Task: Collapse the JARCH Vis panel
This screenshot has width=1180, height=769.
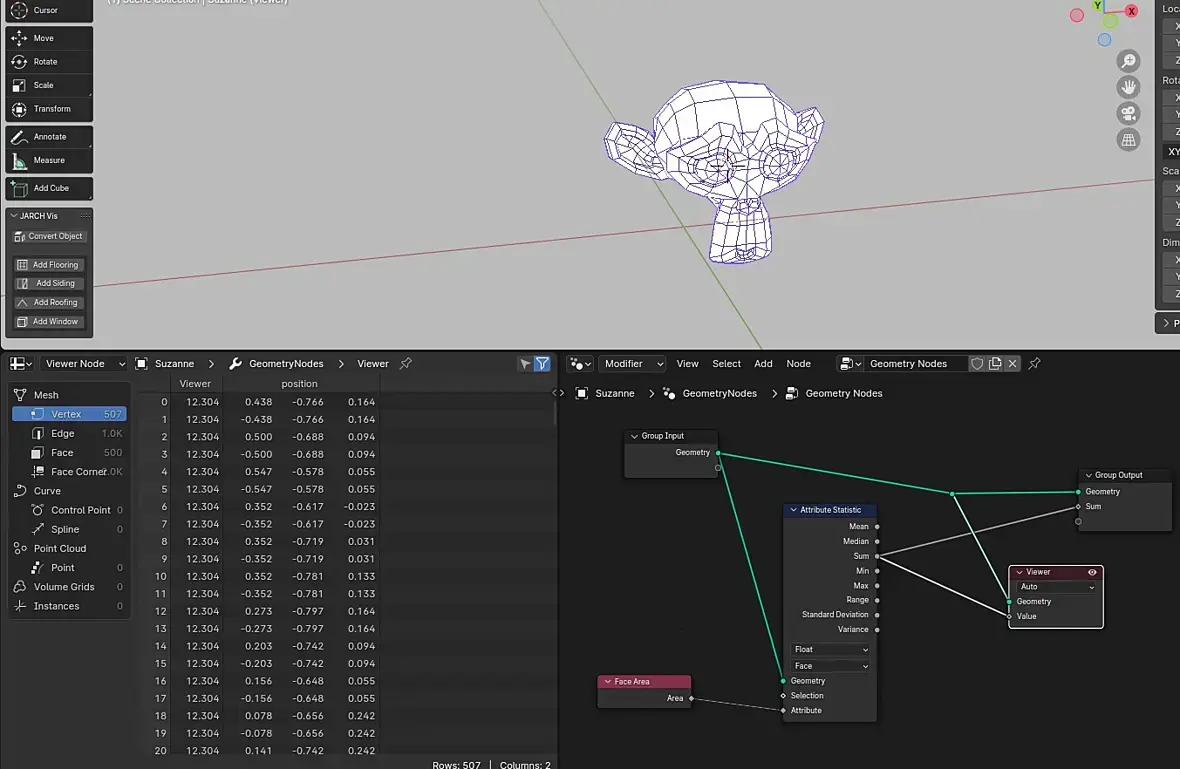Action: 14,216
